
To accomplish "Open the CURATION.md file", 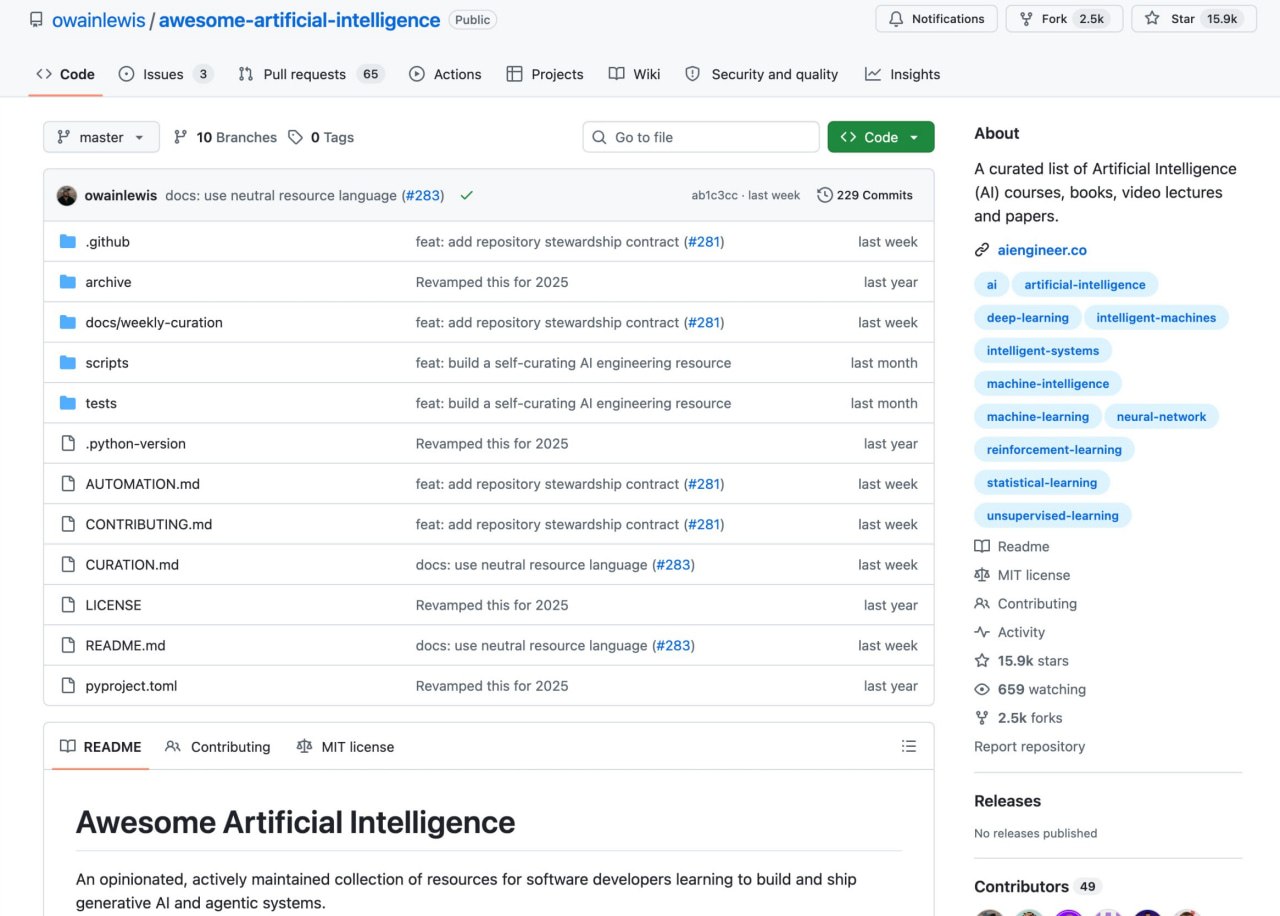I will [x=132, y=565].
